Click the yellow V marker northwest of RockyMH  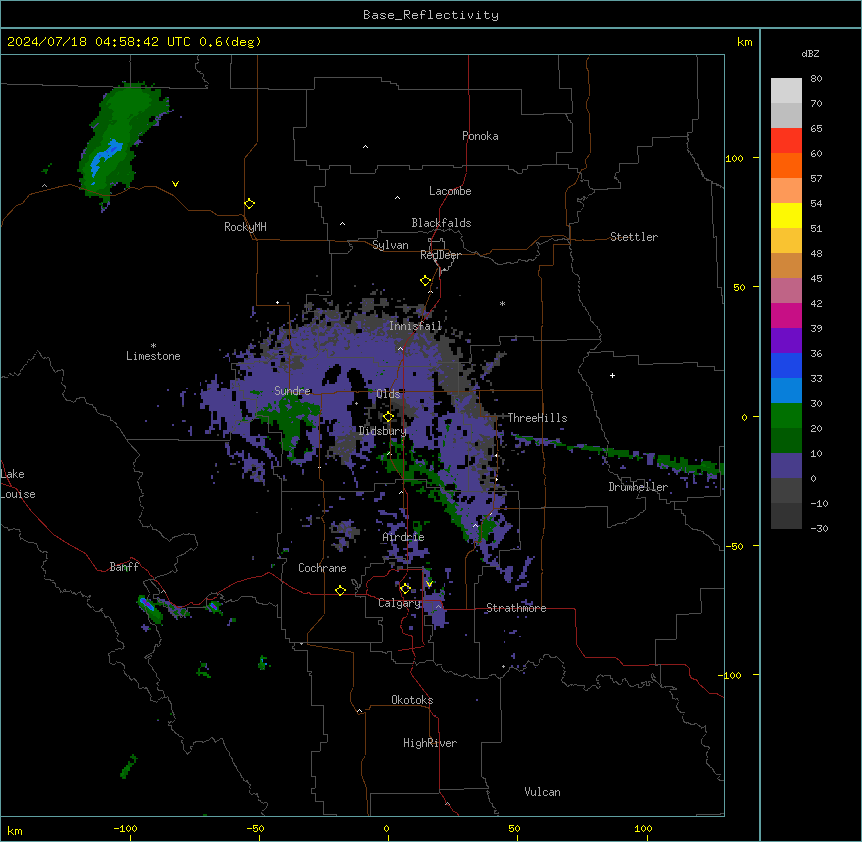(x=175, y=184)
